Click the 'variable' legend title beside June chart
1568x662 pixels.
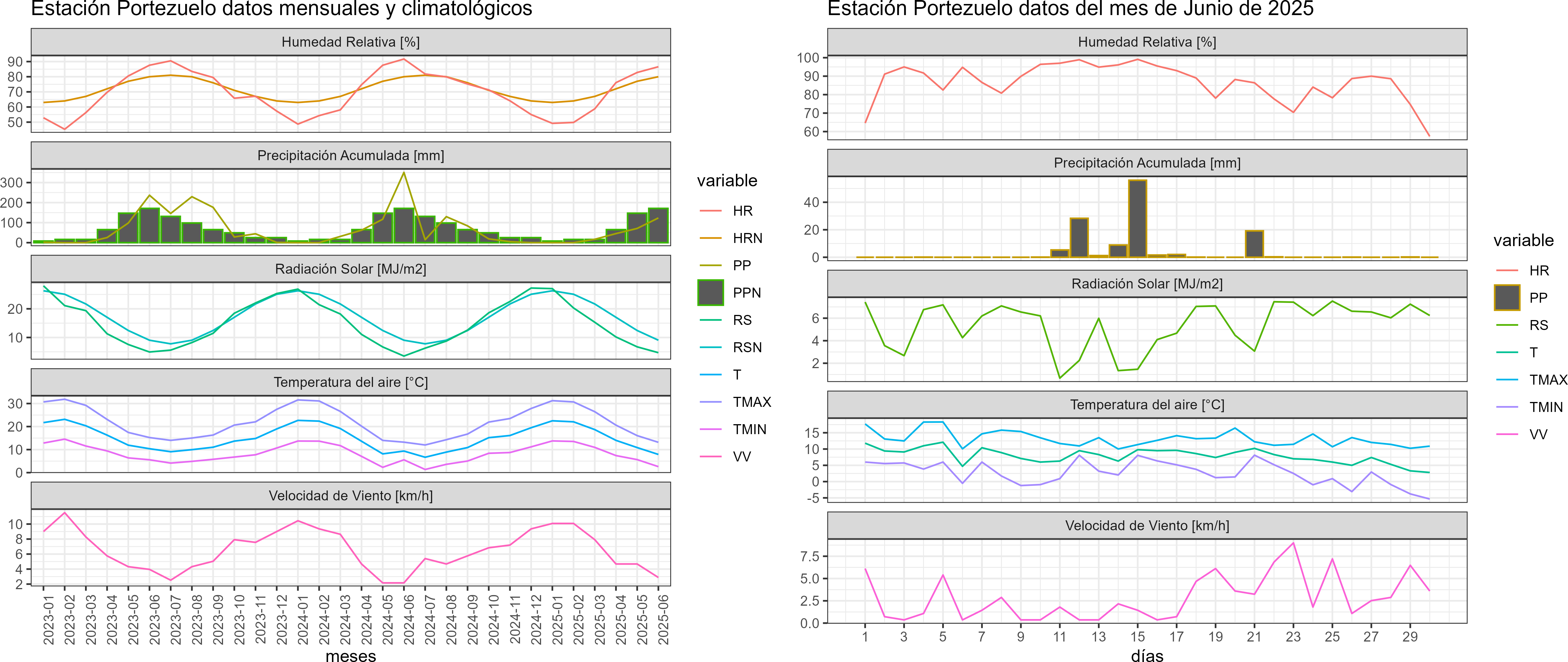1524,240
